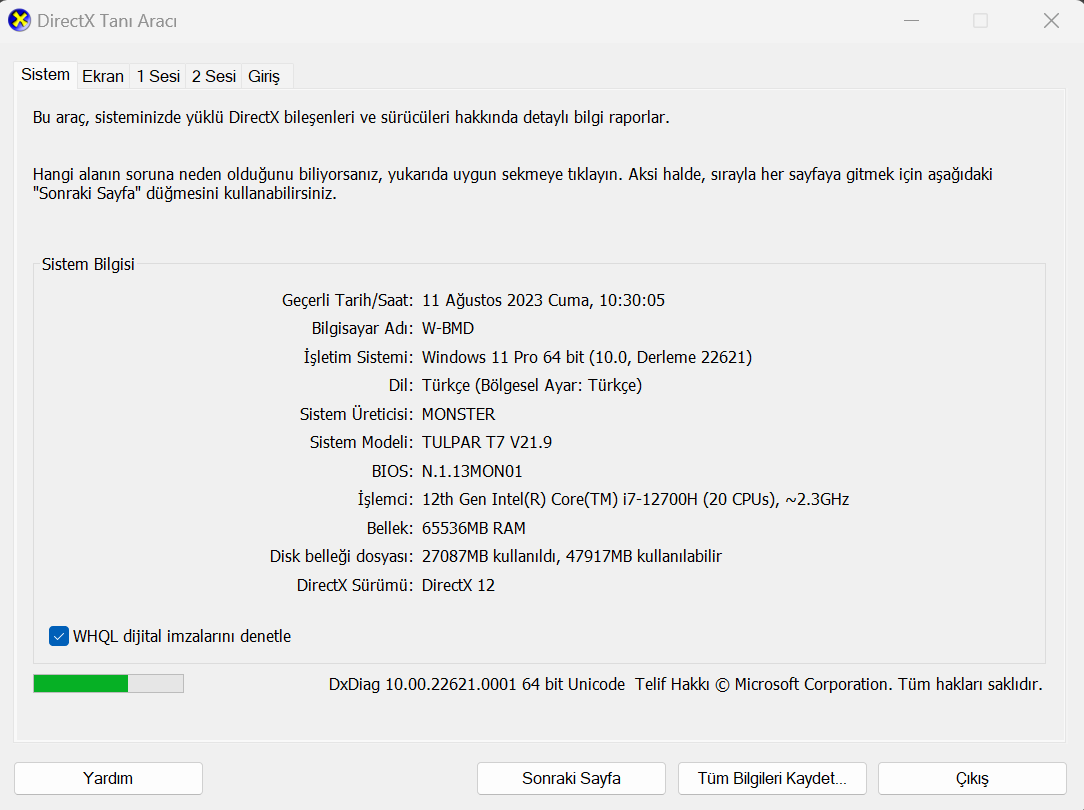Click the Sistem Üreticisi label
1084x810 pixels.
(x=356, y=414)
